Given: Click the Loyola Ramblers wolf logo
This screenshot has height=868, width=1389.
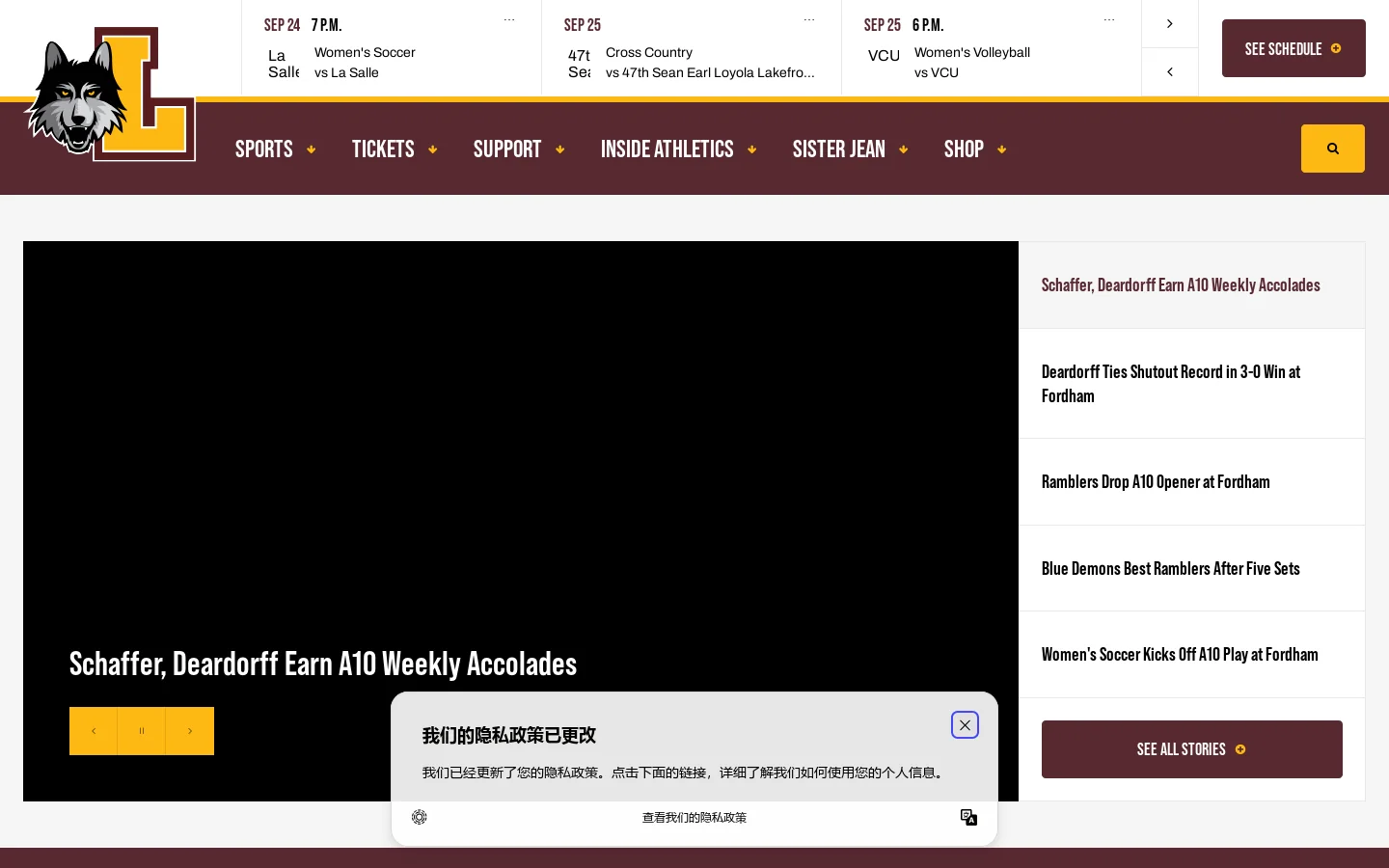Looking at the screenshot, I should [109, 95].
